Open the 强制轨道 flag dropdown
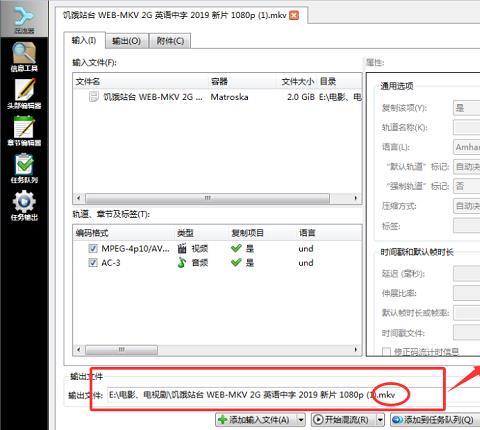This screenshot has height=430, width=480. (467, 186)
